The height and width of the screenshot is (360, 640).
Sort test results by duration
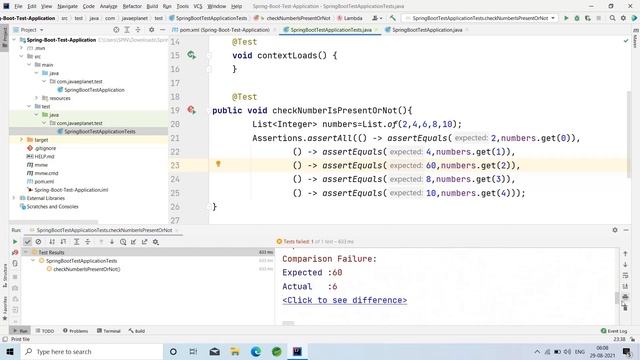(63, 242)
